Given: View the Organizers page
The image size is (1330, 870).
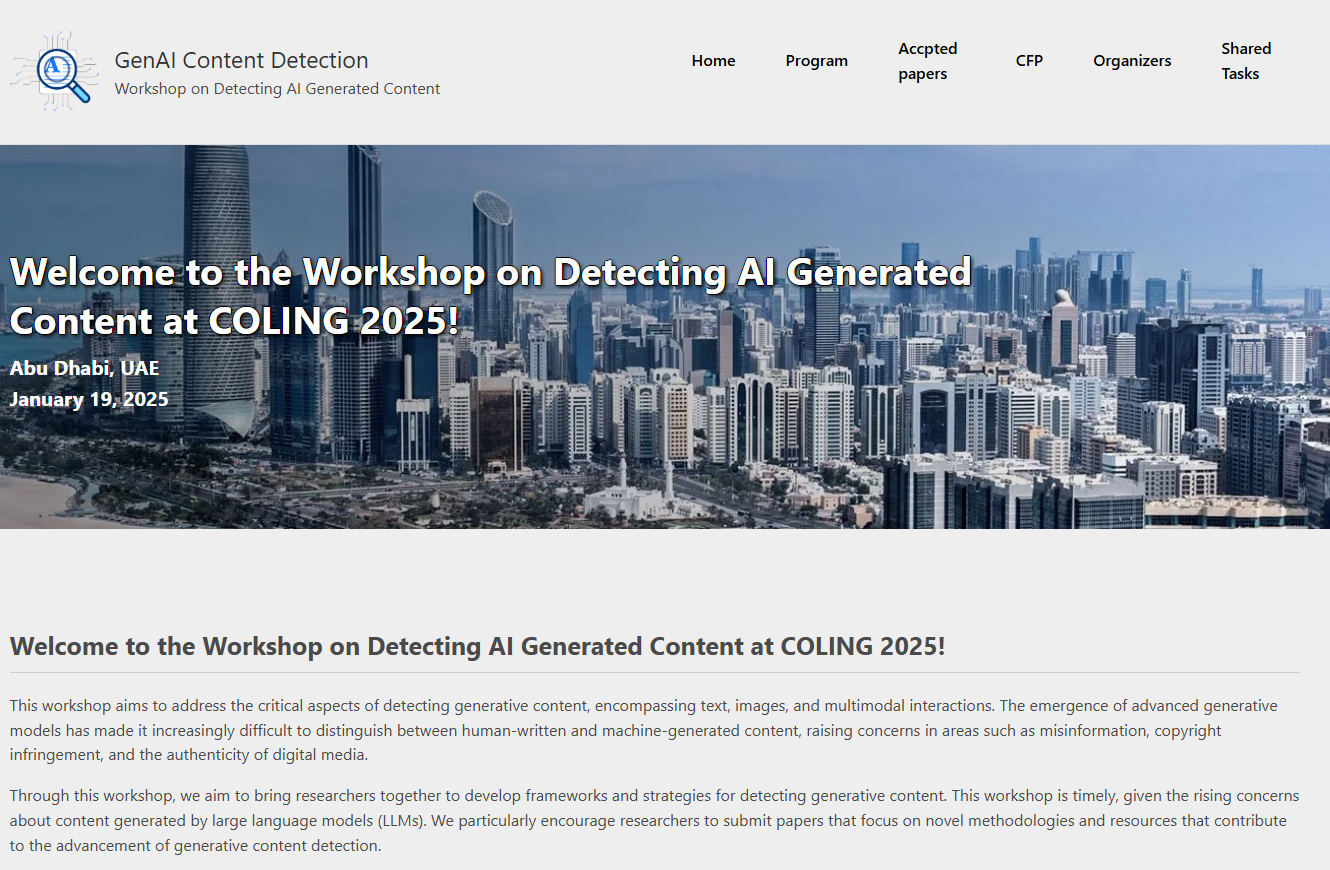Looking at the screenshot, I should (x=1132, y=61).
